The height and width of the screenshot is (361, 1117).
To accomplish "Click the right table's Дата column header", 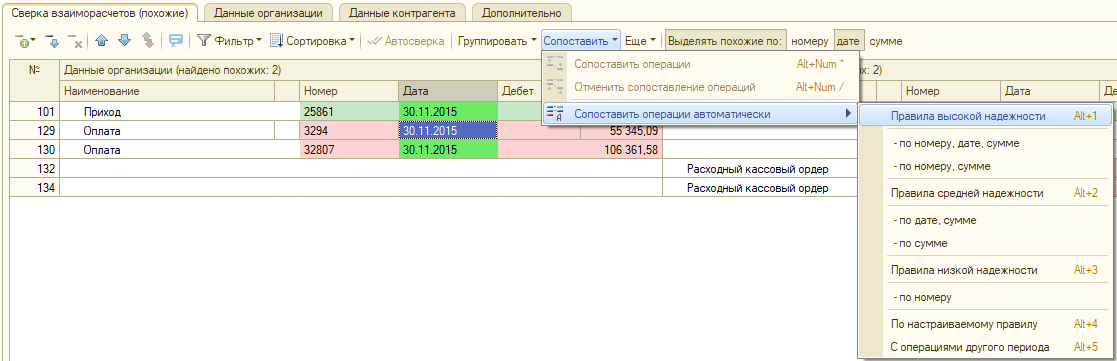I will (x=1050, y=91).
